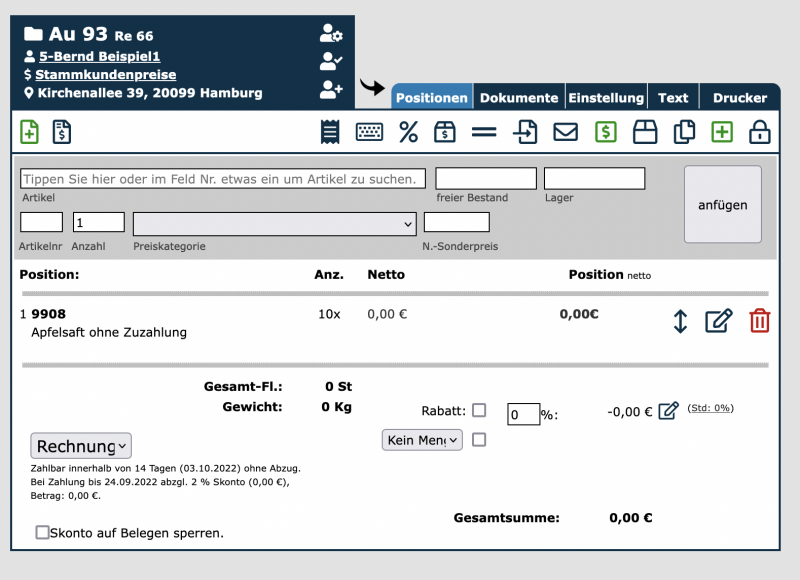The image size is (800, 580).
Task: Click the lock icon in toolbar
Action: 760,132
